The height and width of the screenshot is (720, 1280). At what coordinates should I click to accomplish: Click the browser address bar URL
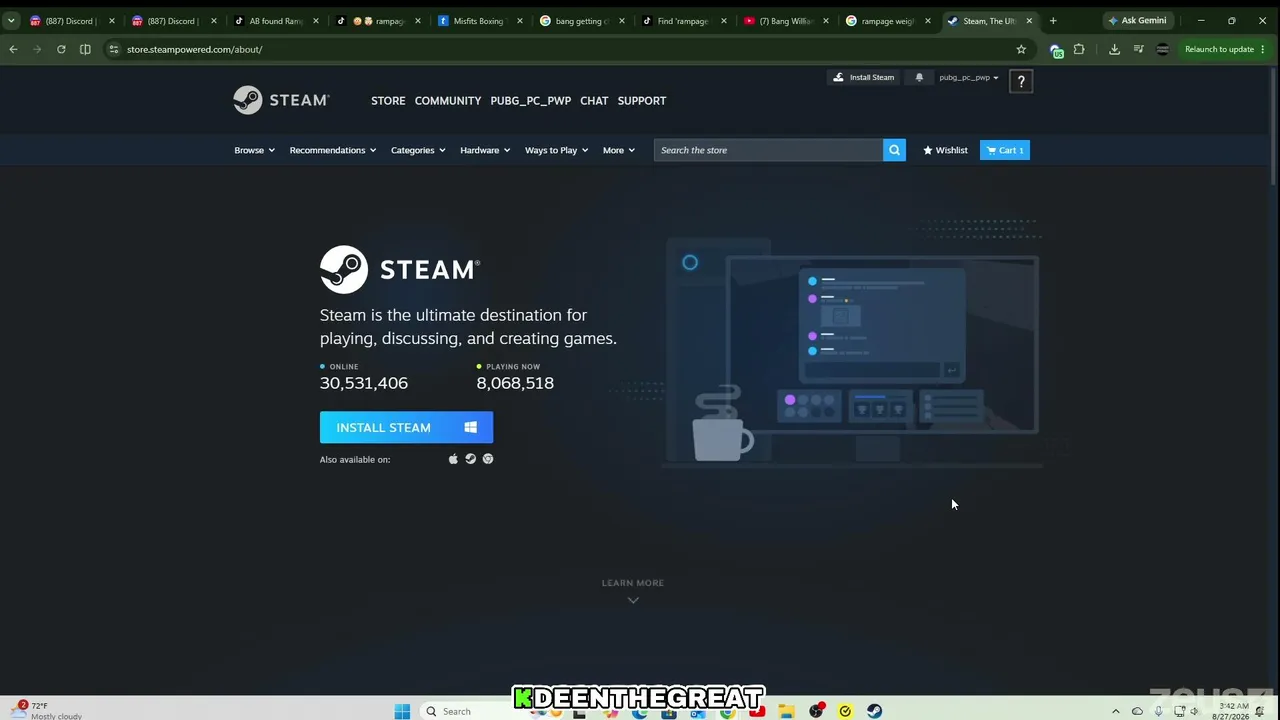pos(194,49)
